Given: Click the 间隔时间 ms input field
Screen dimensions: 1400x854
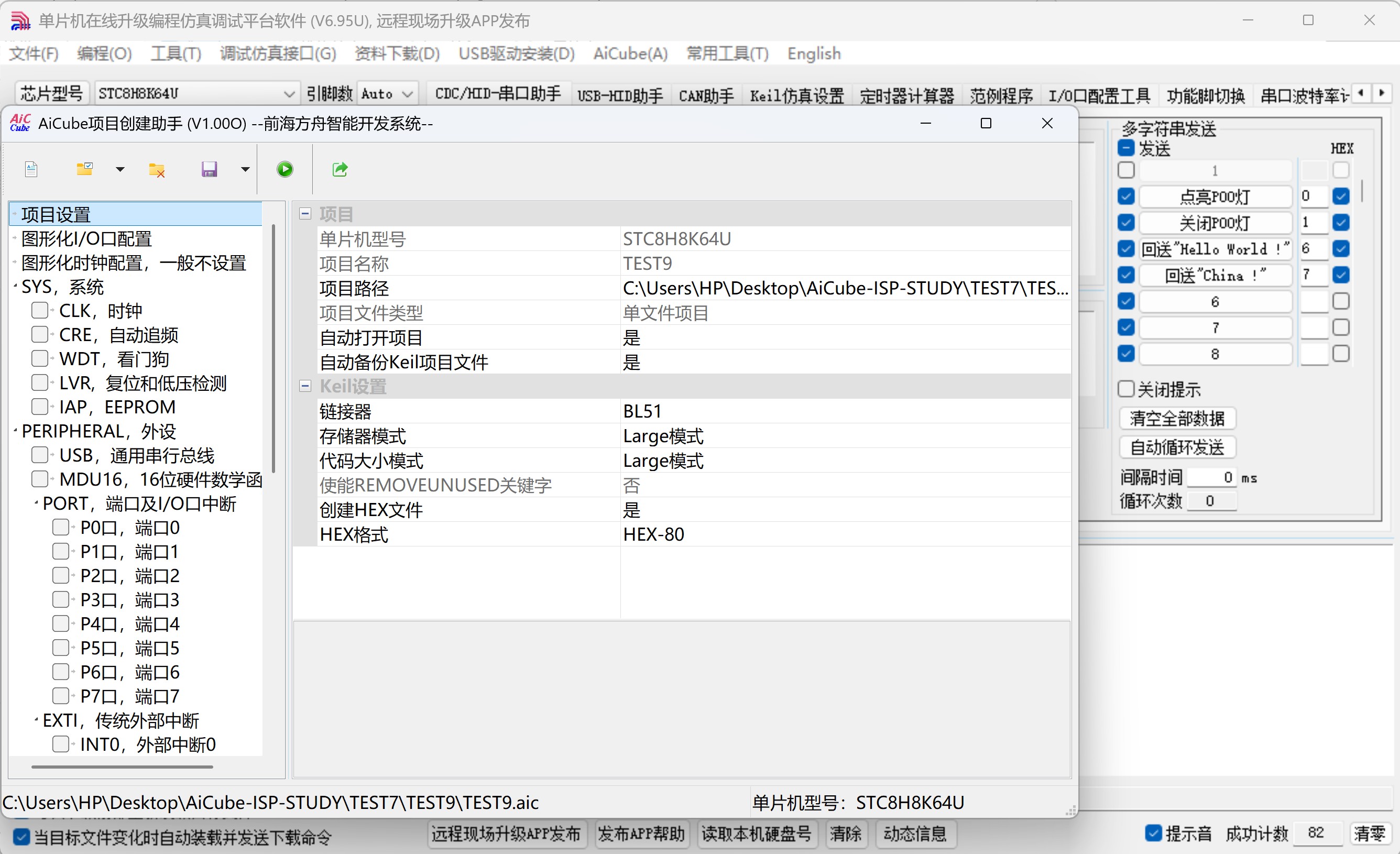Looking at the screenshot, I should [1211, 477].
